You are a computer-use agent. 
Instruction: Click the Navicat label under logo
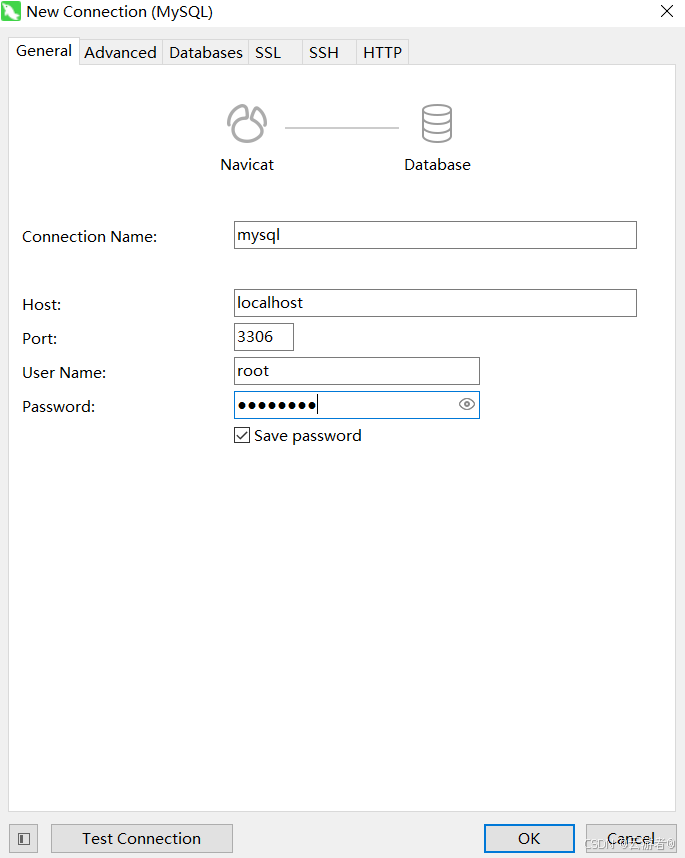pyautogui.click(x=247, y=165)
